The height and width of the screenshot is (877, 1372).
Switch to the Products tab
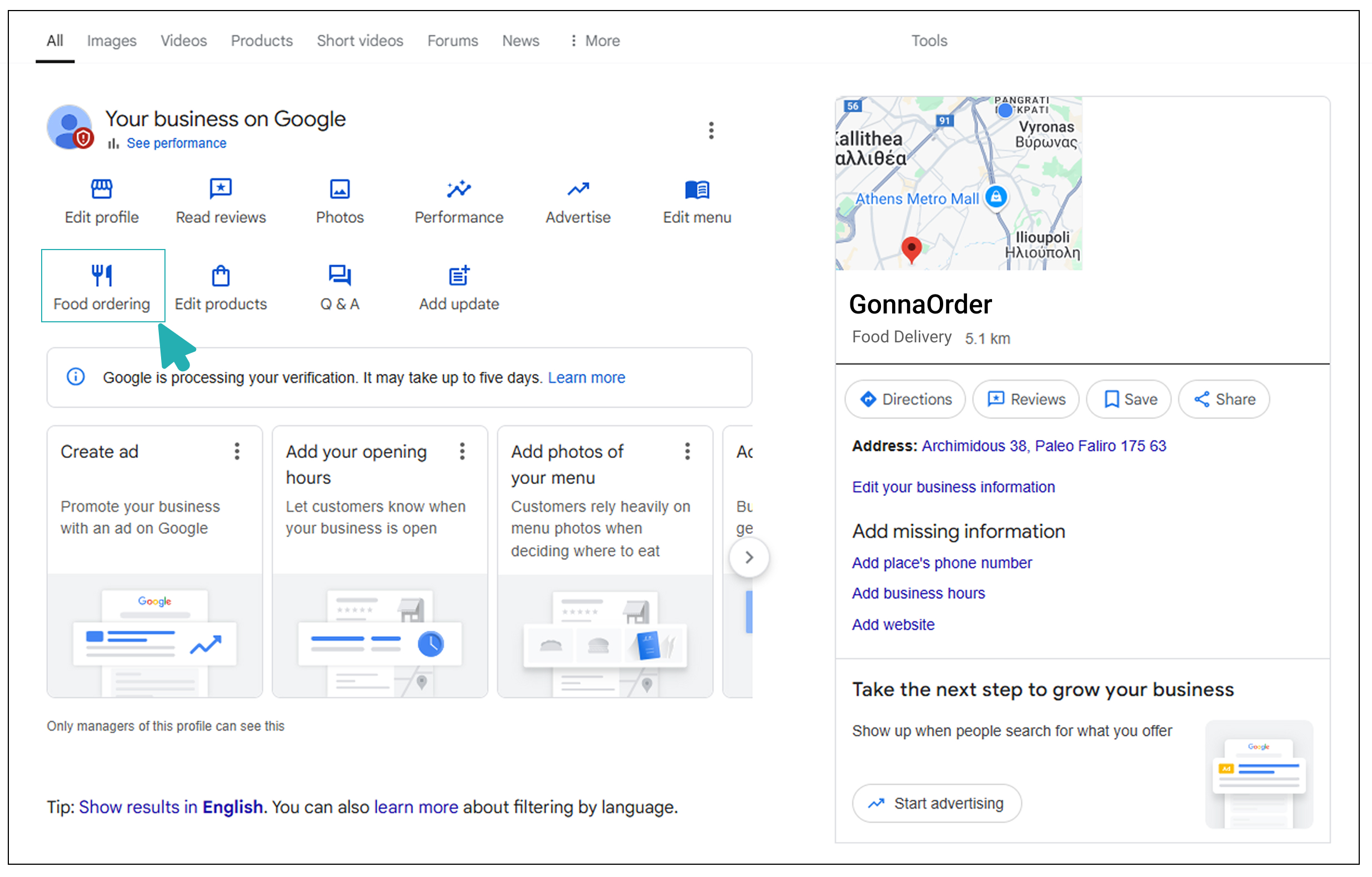(262, 41)
